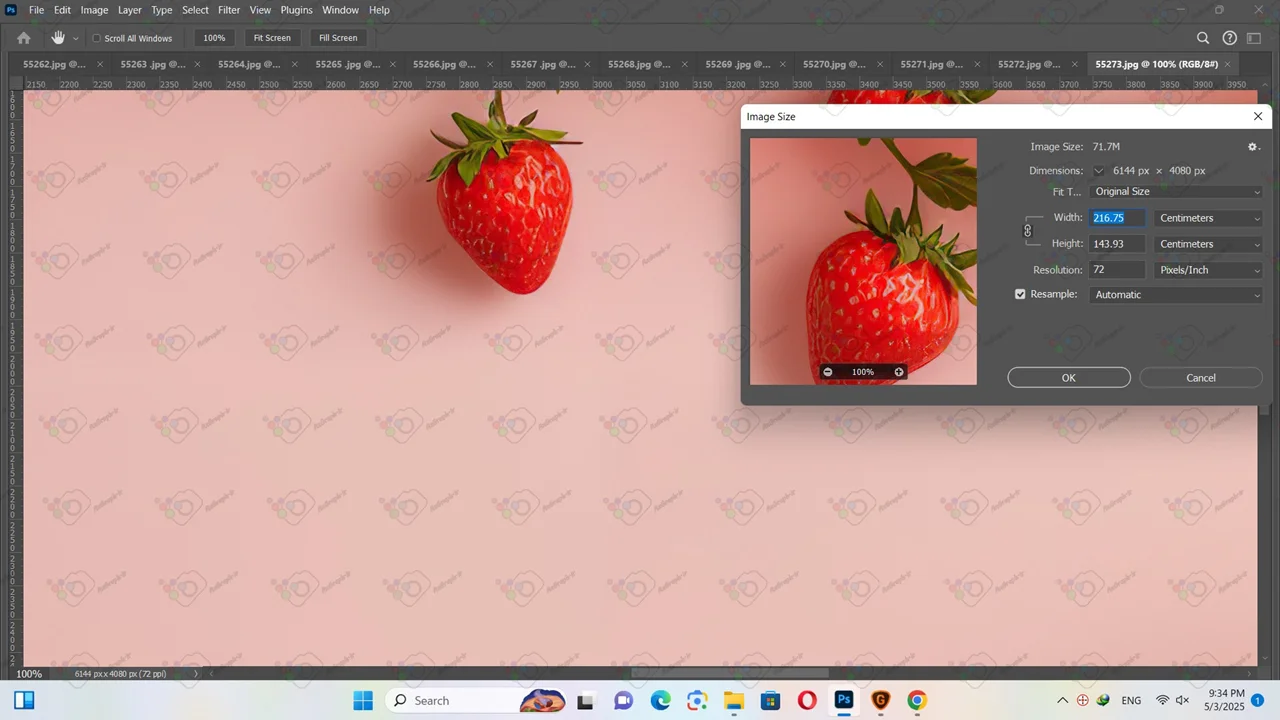Open Opera browser from the taskbar

(807, 700)
